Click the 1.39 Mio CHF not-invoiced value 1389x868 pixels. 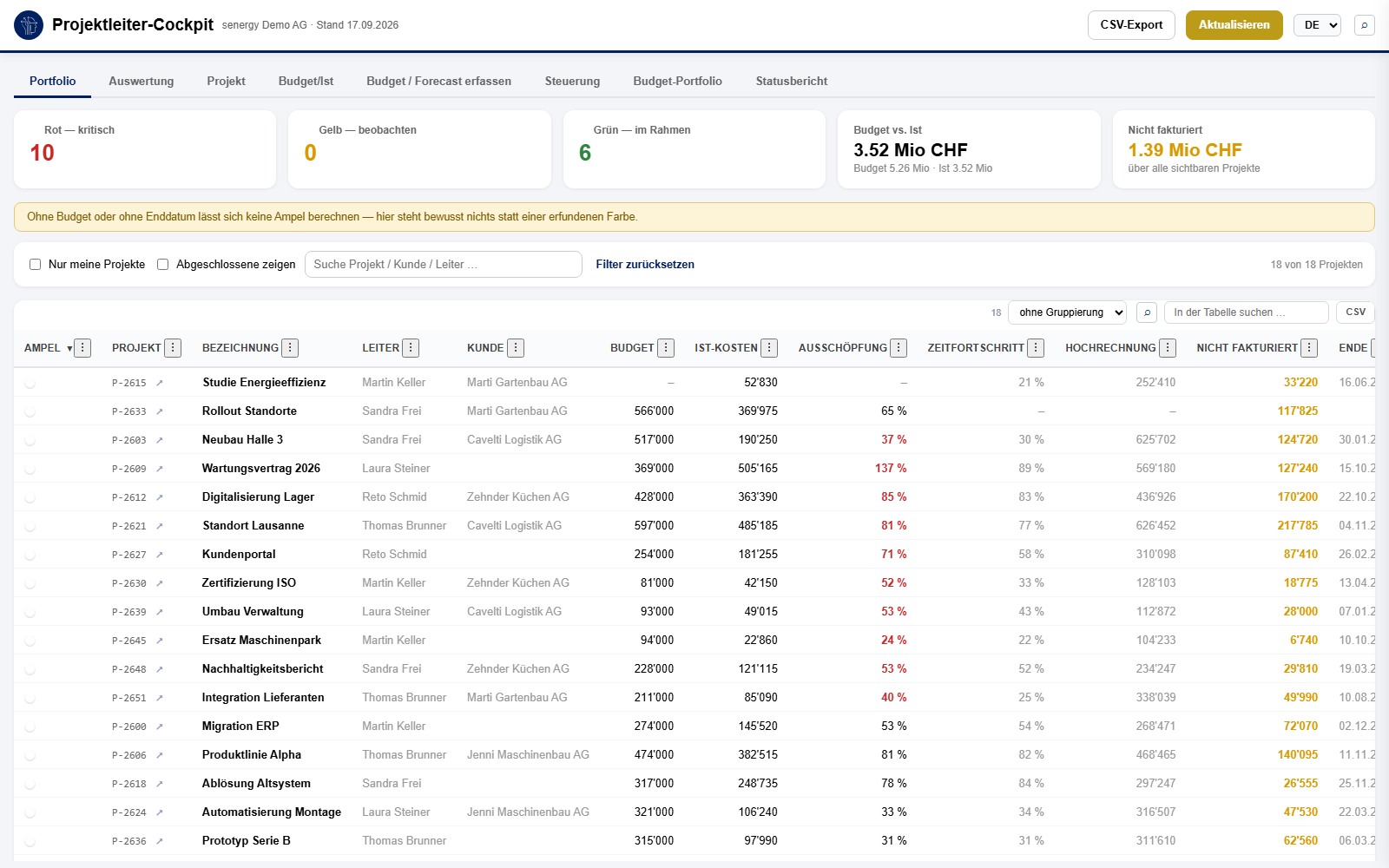[x=1185, y=150]
